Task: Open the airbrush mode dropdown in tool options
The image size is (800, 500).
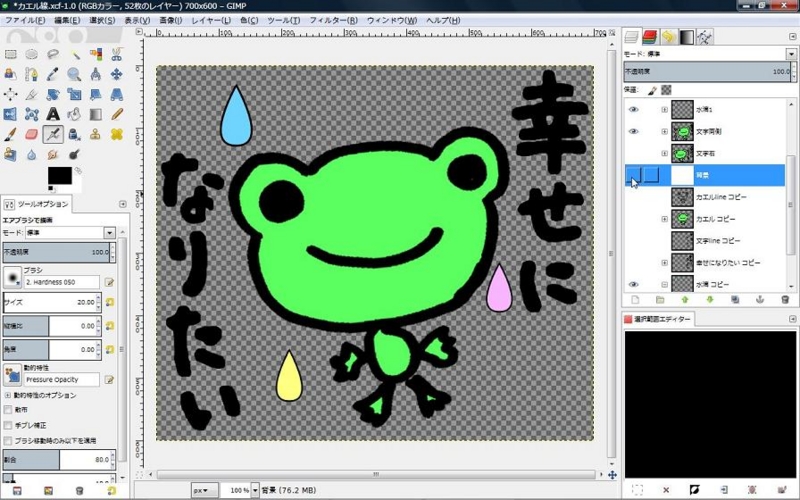Action: [x=109, y=233]
